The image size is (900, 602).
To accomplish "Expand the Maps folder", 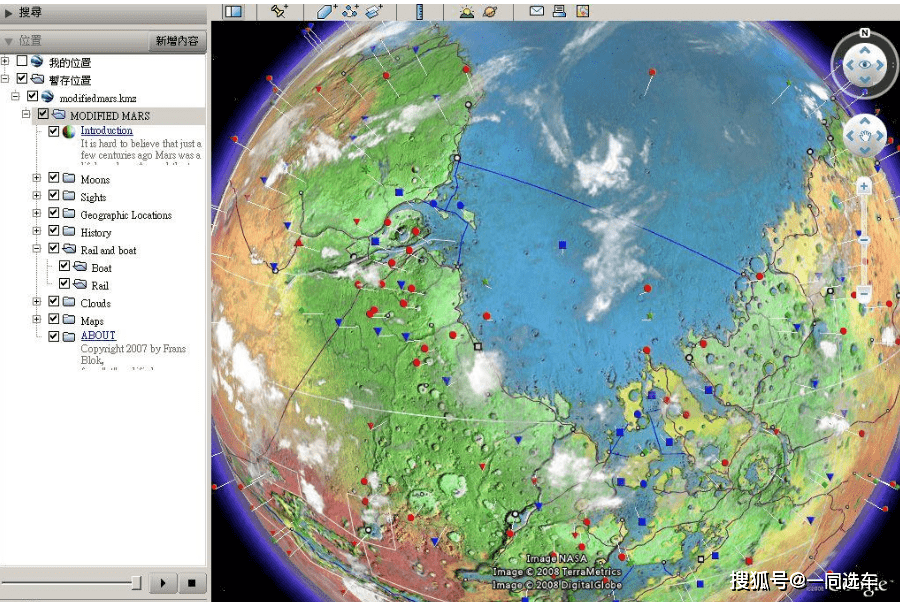I will 37,319.
